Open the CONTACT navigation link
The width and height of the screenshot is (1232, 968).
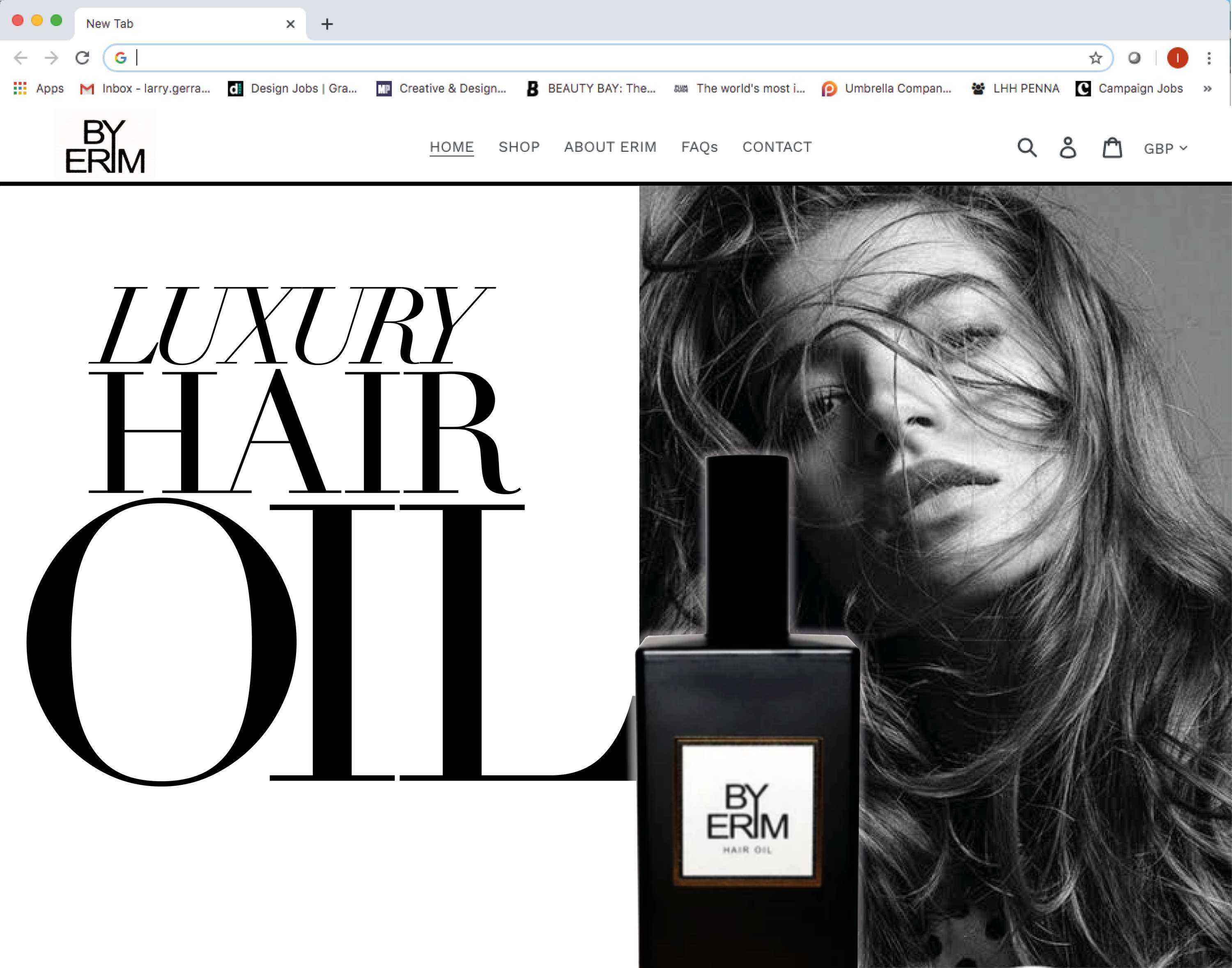pos(777,147)
